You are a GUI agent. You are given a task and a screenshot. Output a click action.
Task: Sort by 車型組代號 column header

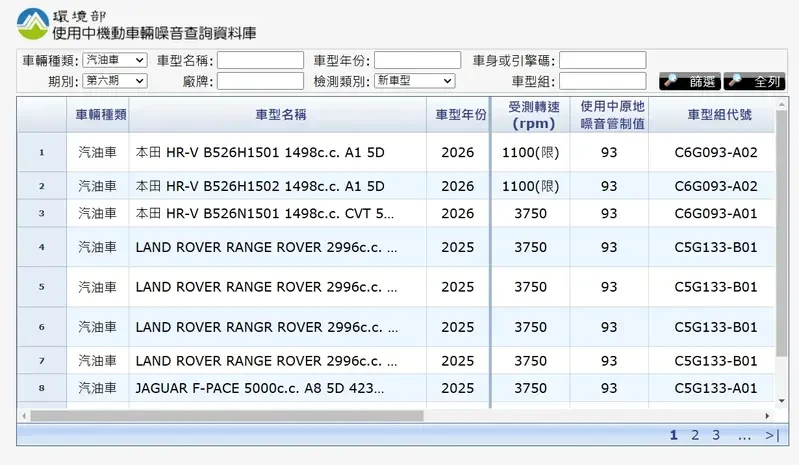pyautogui.click(x=712, y=115)
